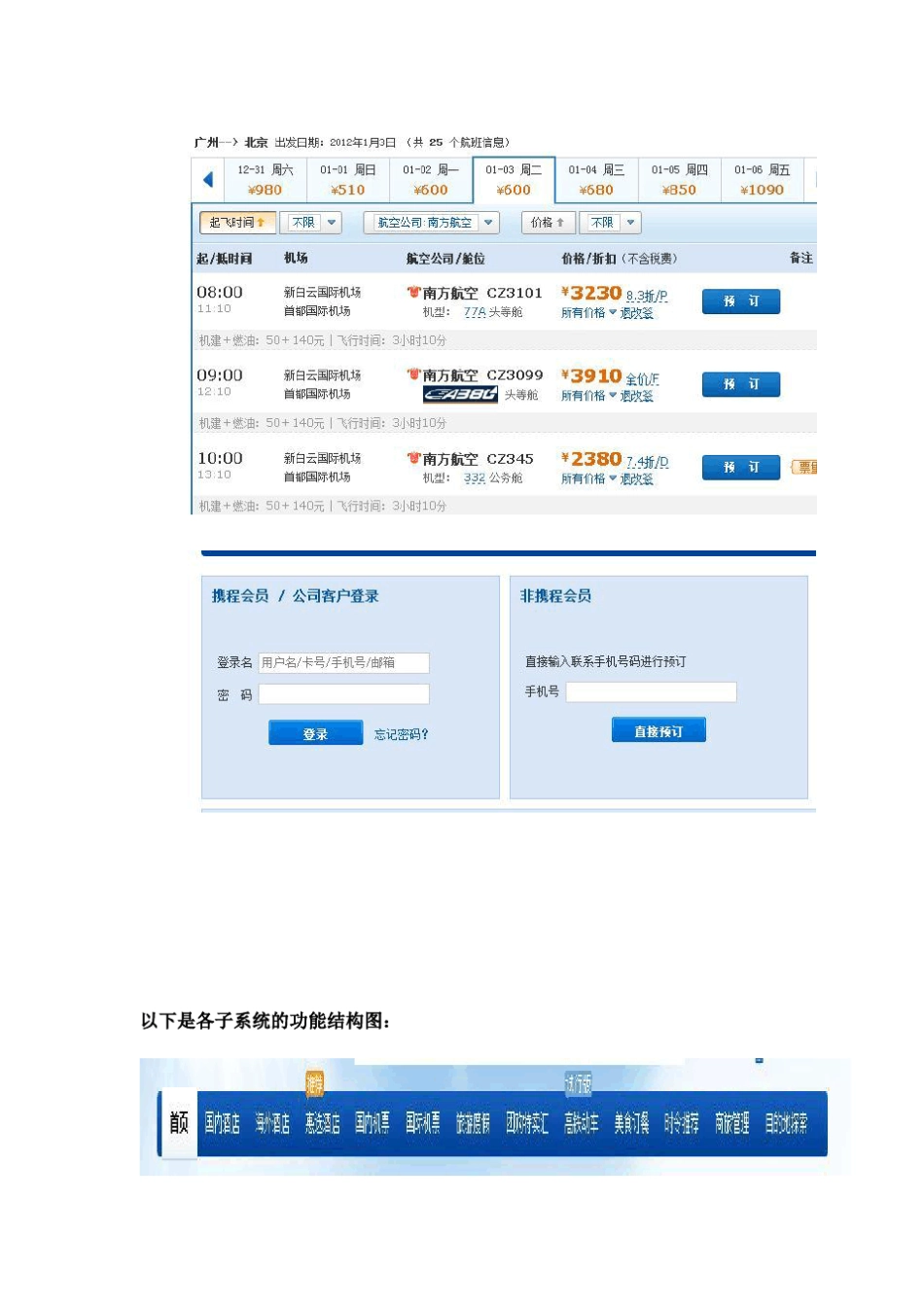
Task: Click the A380 aircraft logo
Action: [x=460, y=394]
